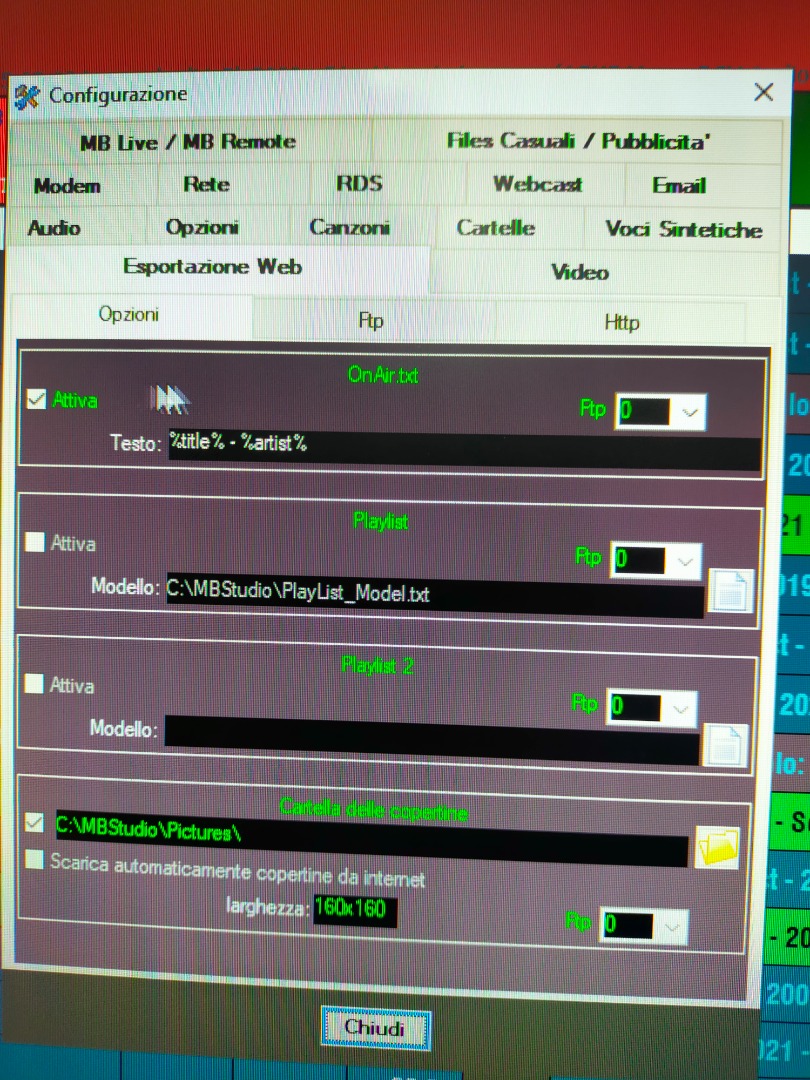
Task: Switch to the Webcast tab
Action: [x=538, y=185]
